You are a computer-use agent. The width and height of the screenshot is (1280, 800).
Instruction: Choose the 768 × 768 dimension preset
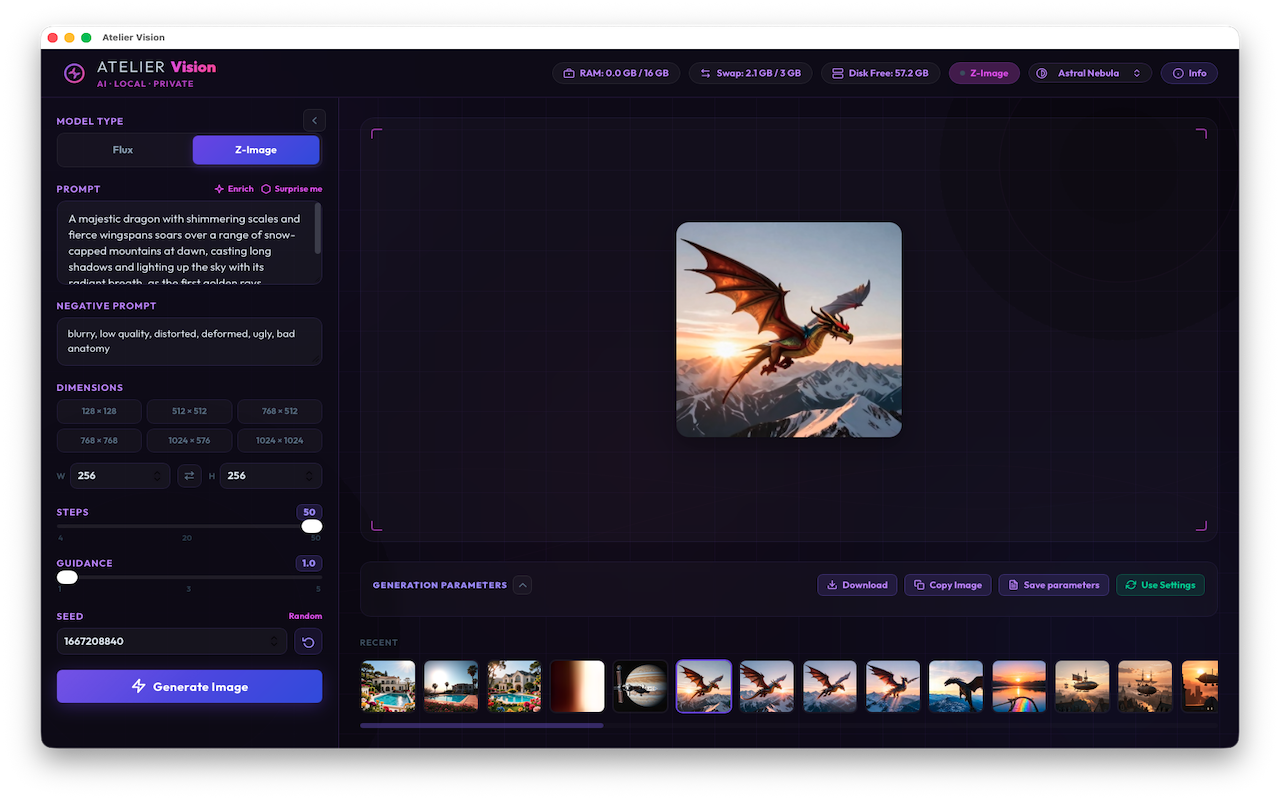point(99,440)
